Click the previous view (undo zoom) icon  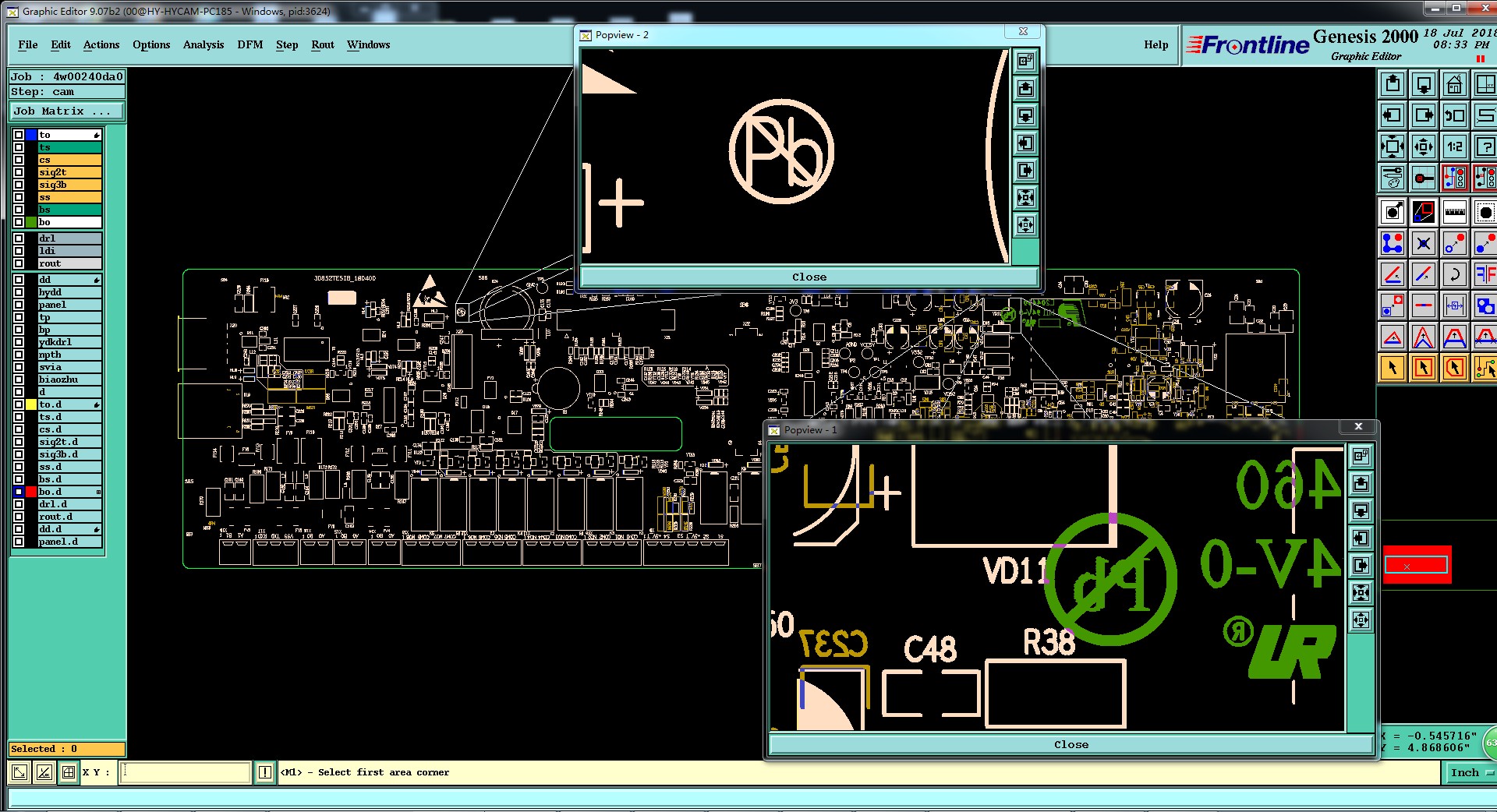tap(1455, 115)
